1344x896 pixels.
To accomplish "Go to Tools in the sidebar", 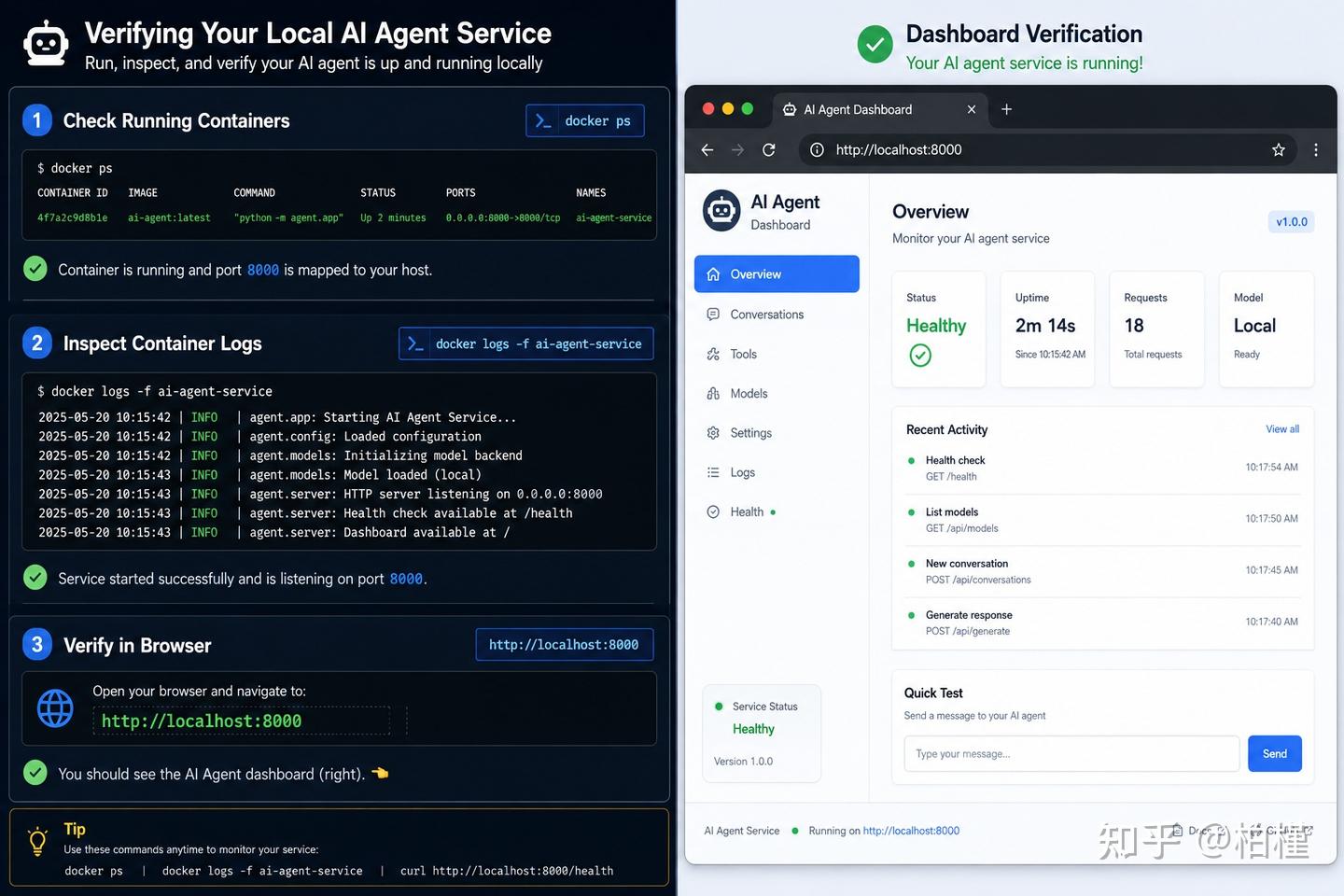I will pos(777,354).
